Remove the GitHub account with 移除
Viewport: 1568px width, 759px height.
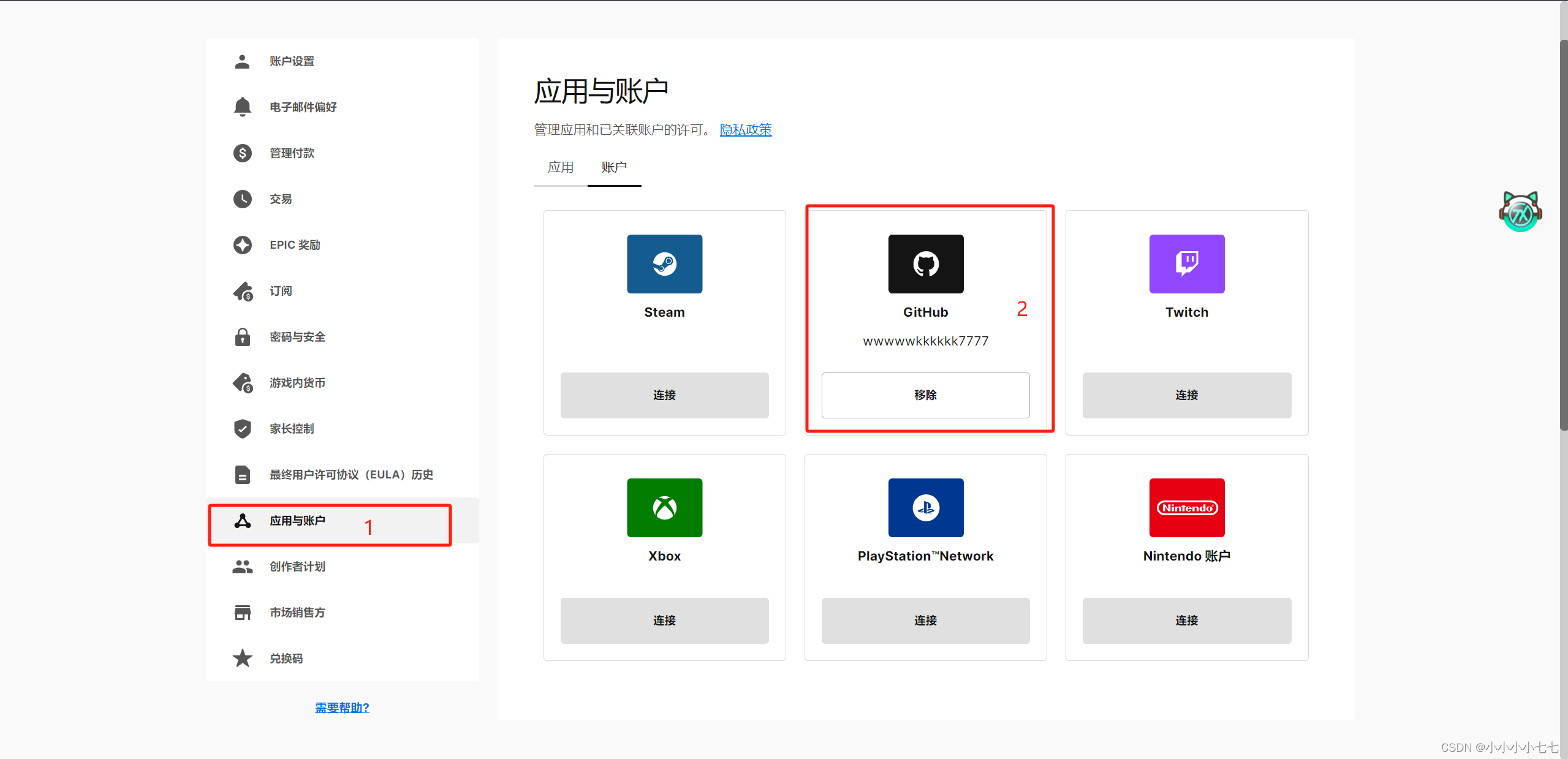(x=925, y=395)
